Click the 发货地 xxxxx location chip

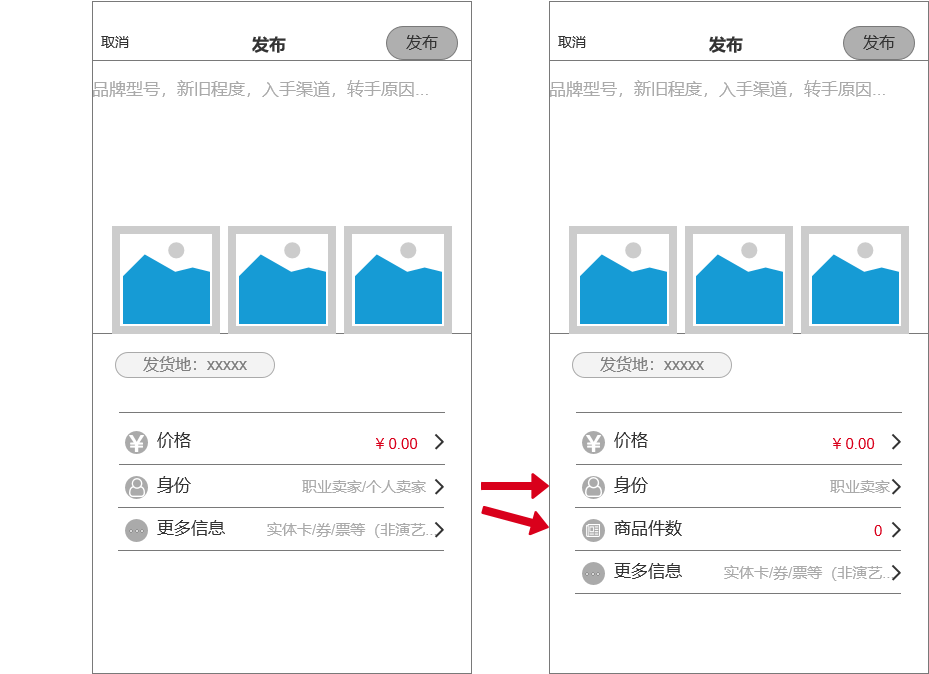coord(195,364)
